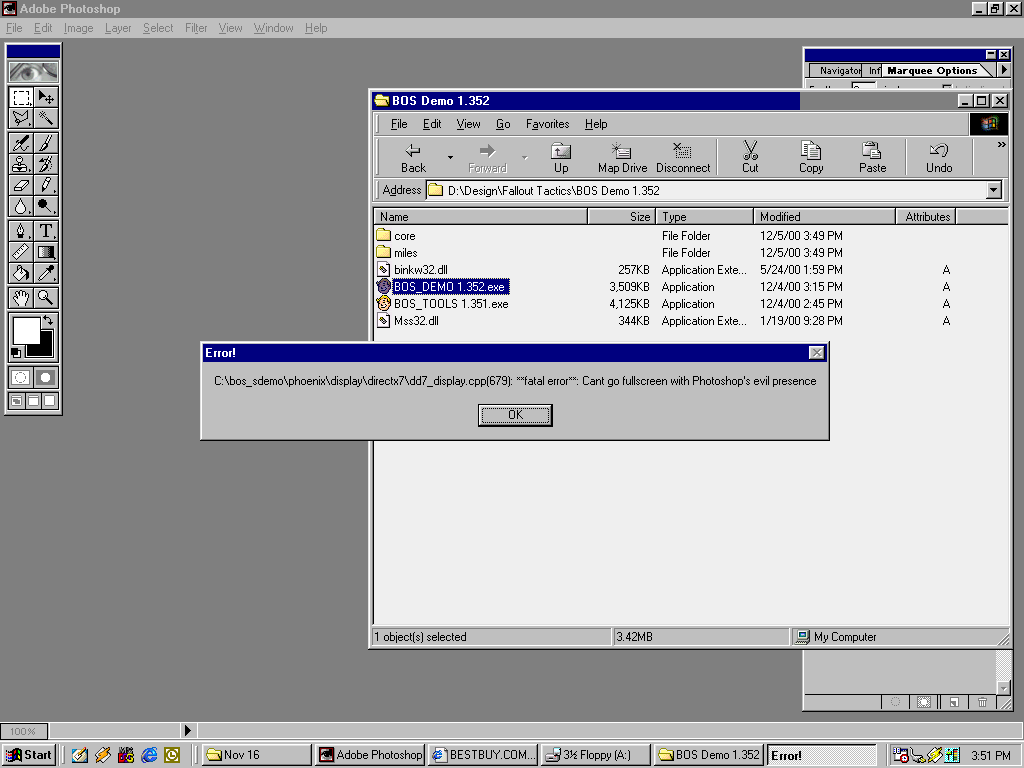Click the Up folder toolbar button
This screenshot has height=768, width=1024.
point(561,158)
